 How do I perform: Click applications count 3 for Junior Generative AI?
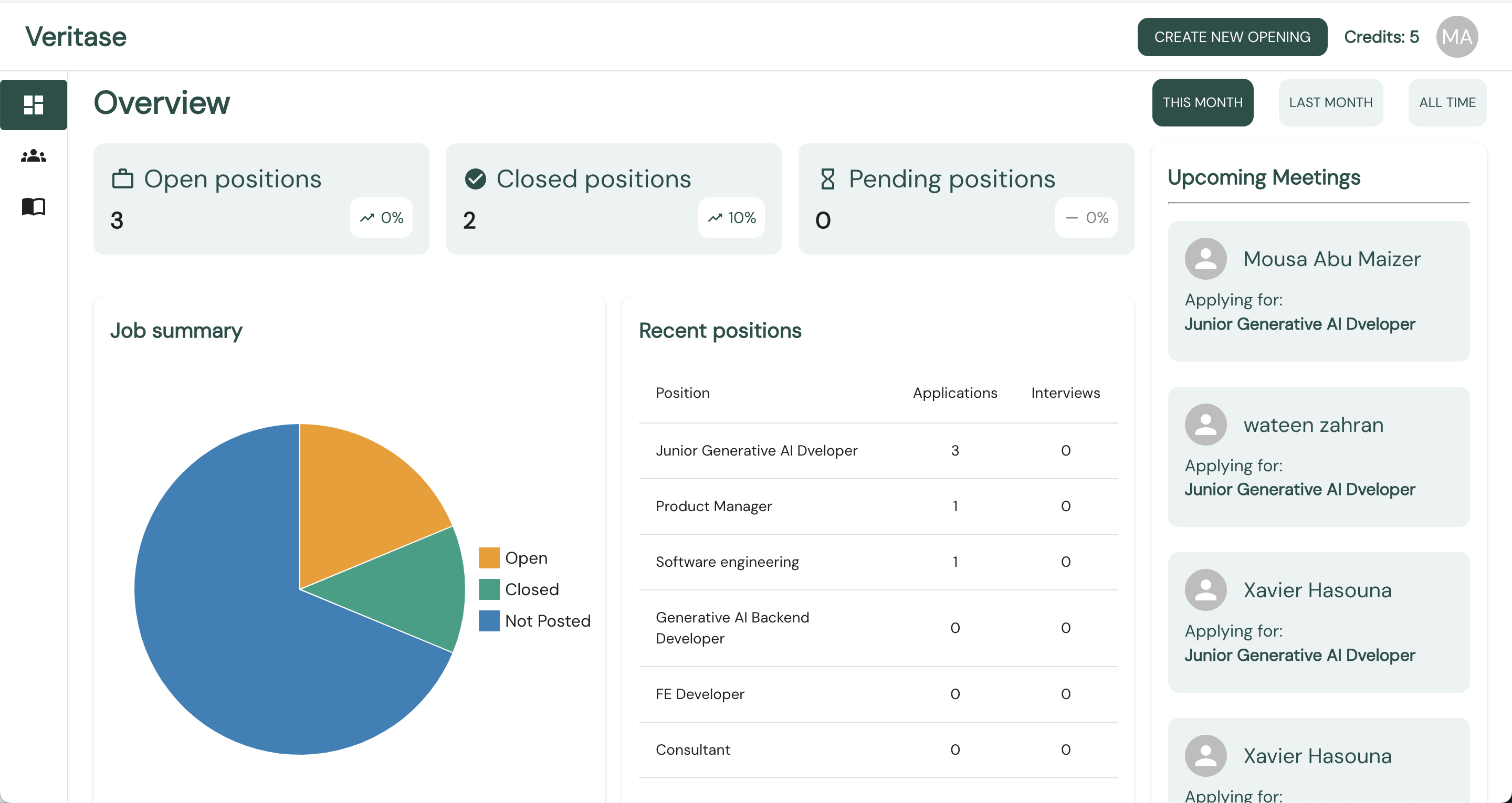(955, 451)
